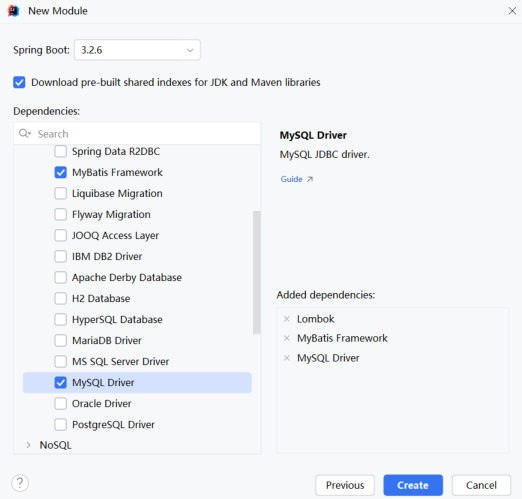Click the 'MySQL JDBC driver.' description text

click(324, 154)
